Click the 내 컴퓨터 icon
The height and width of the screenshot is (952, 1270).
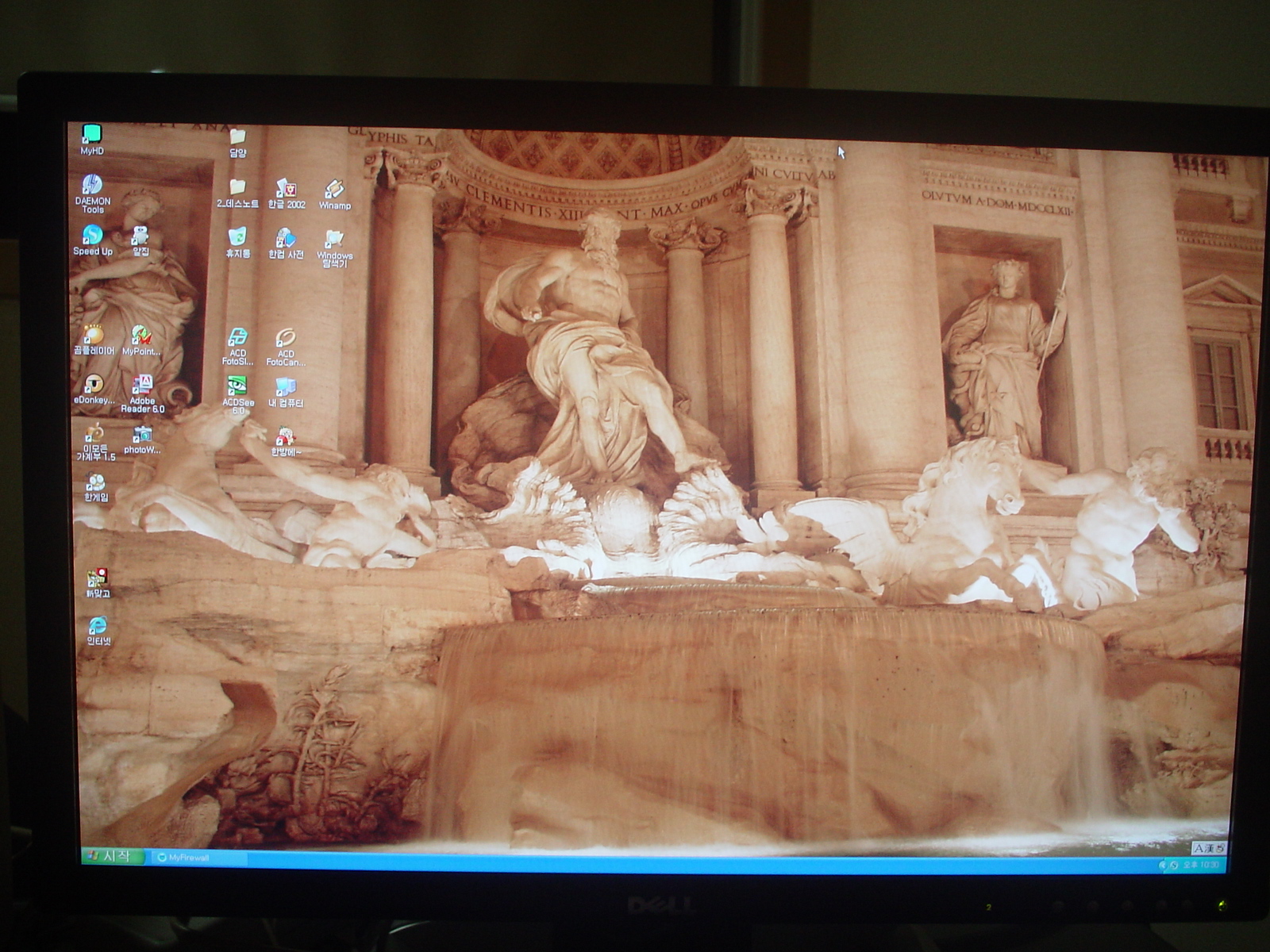[285, 387]
